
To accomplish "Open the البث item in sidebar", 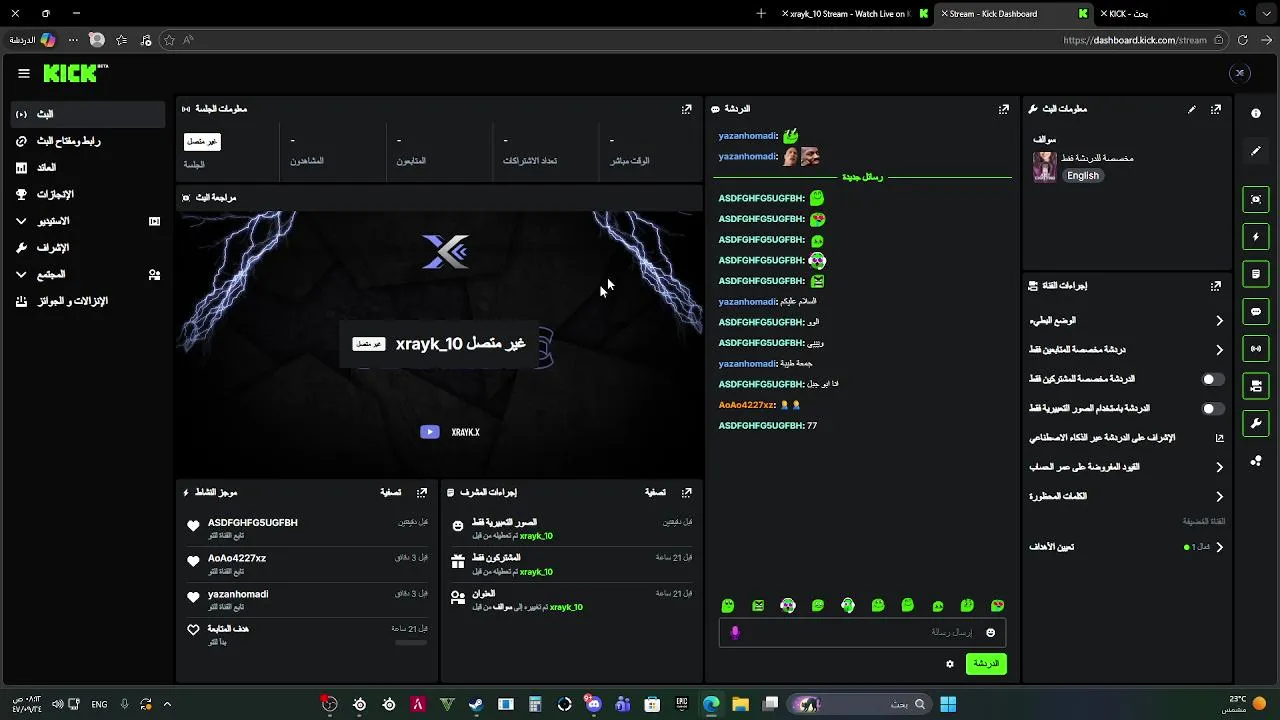I will click(88, 114).
